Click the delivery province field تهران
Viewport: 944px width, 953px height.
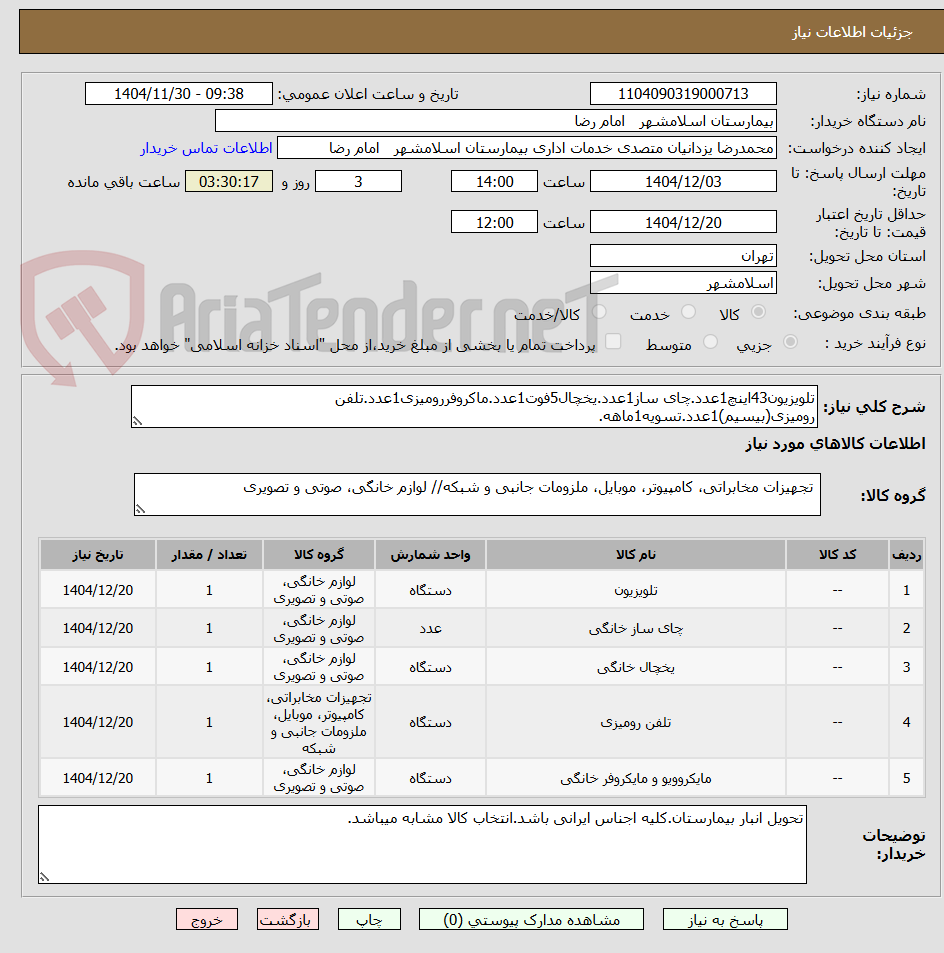point(683,256)
